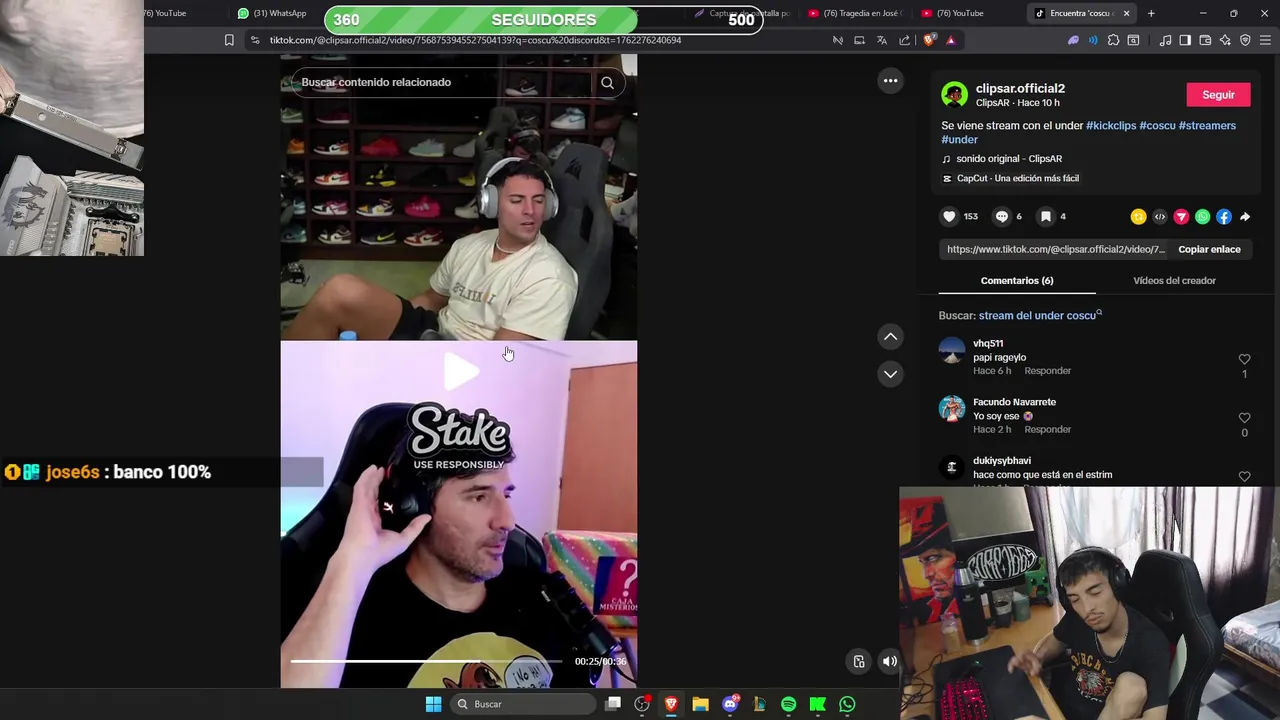This screenshot has width=1280, height=720.
Task: Open Facundo Navarrete's profile name
Action: point(1014,403)
